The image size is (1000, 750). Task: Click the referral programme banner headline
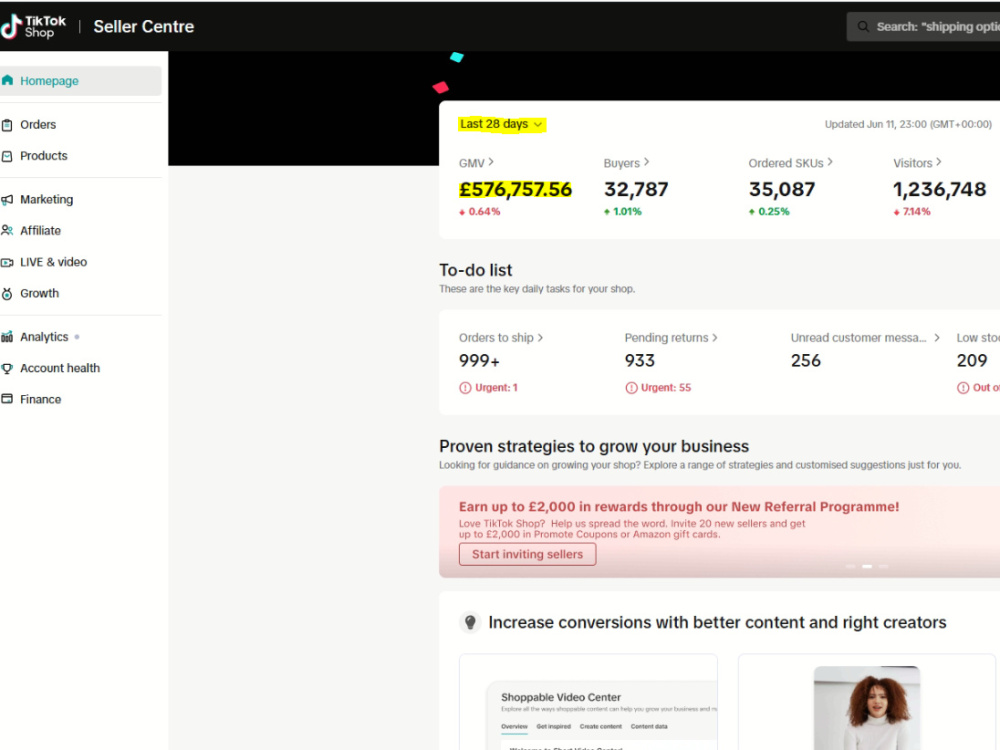pos(679,506)
